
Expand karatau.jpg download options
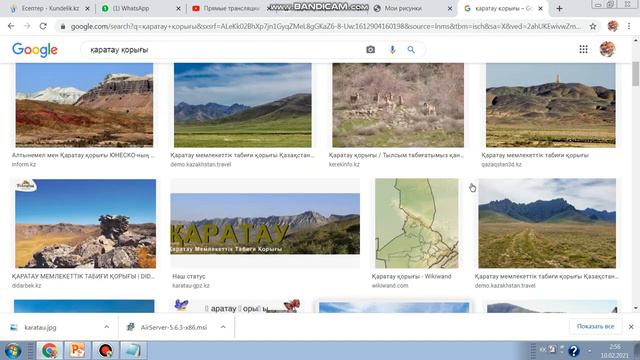click(x=107, y=327)
